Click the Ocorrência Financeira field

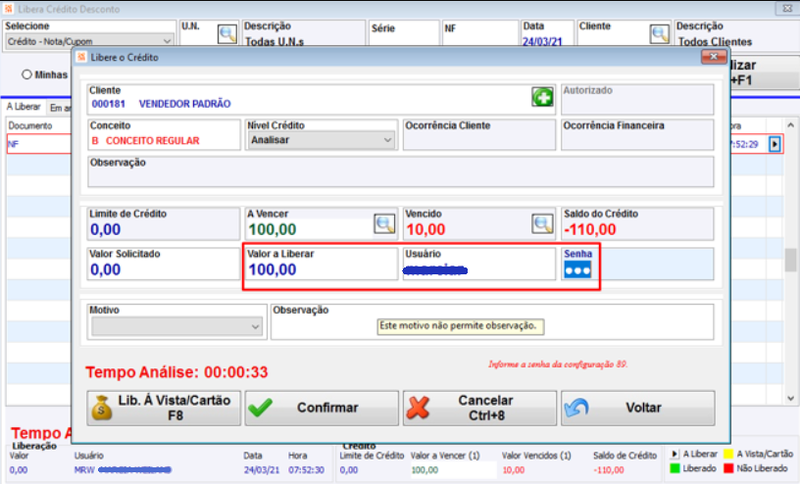point(638,135)
